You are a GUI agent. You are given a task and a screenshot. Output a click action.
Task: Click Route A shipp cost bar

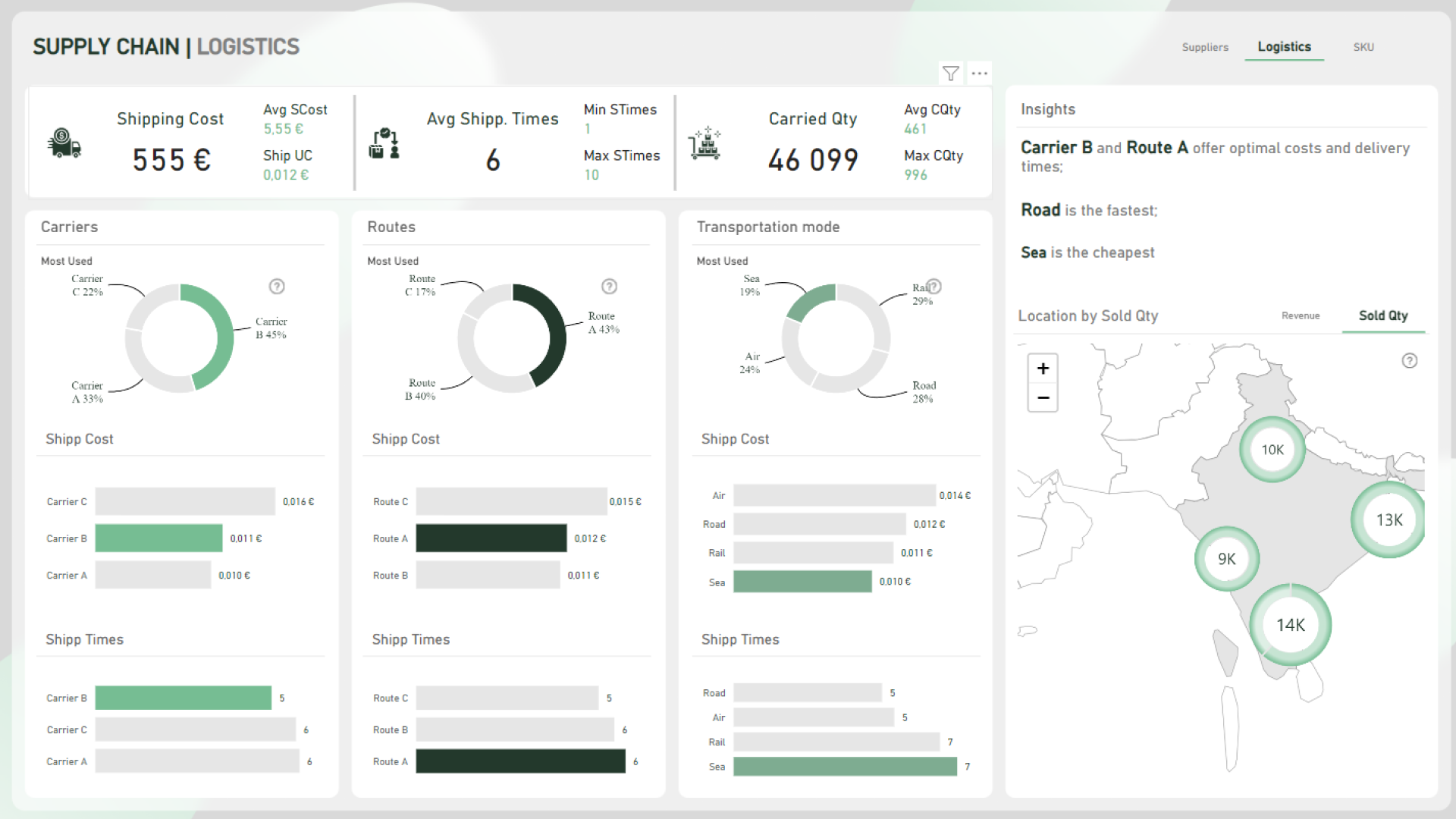(x=491, y=538)
